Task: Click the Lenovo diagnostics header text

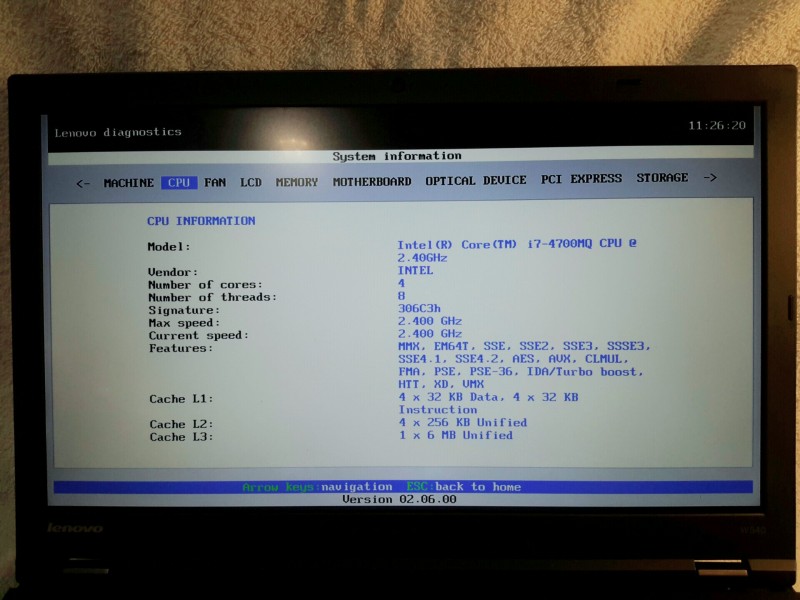Action: pyautogui.click(x=118, y=132)
